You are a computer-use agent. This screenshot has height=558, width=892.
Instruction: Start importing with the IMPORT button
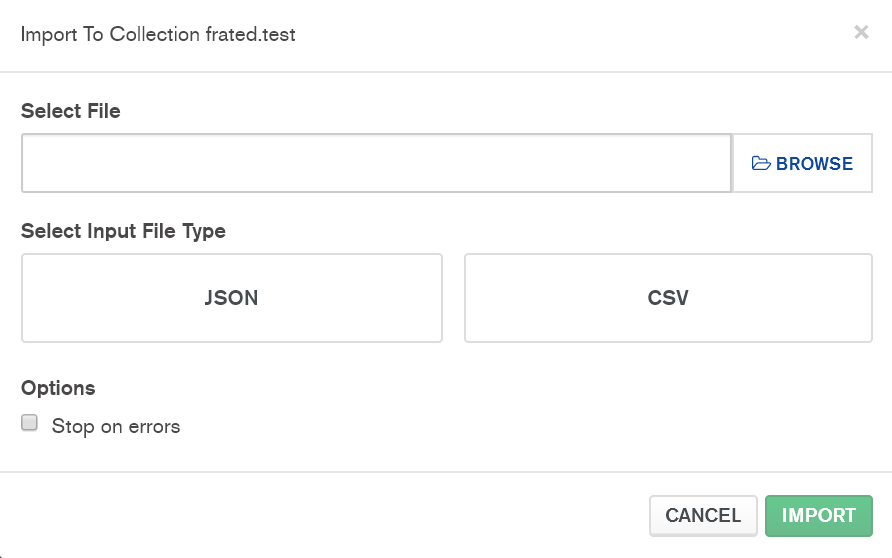tap(818, 515)
